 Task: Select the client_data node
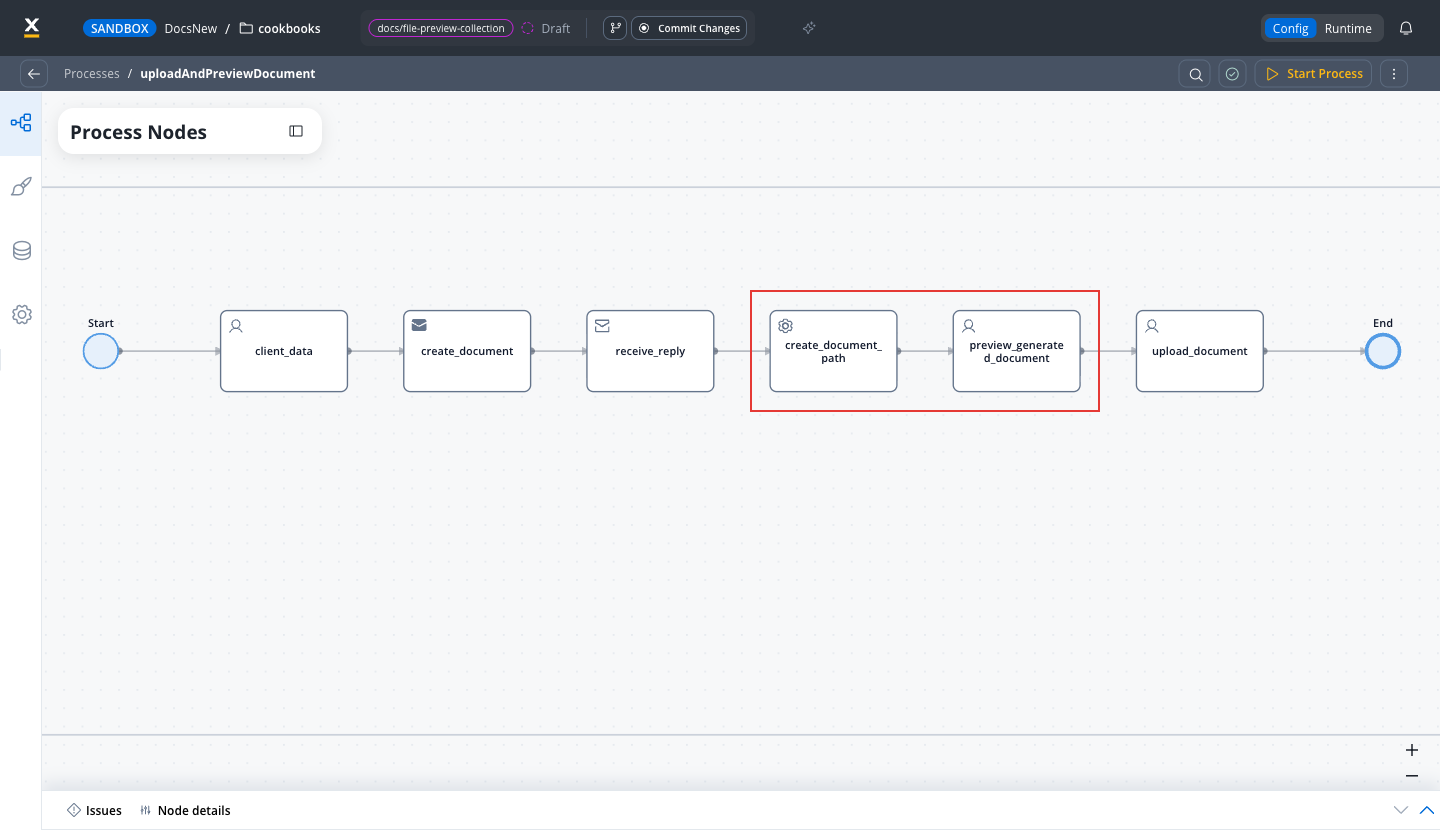tap(284, 351)
